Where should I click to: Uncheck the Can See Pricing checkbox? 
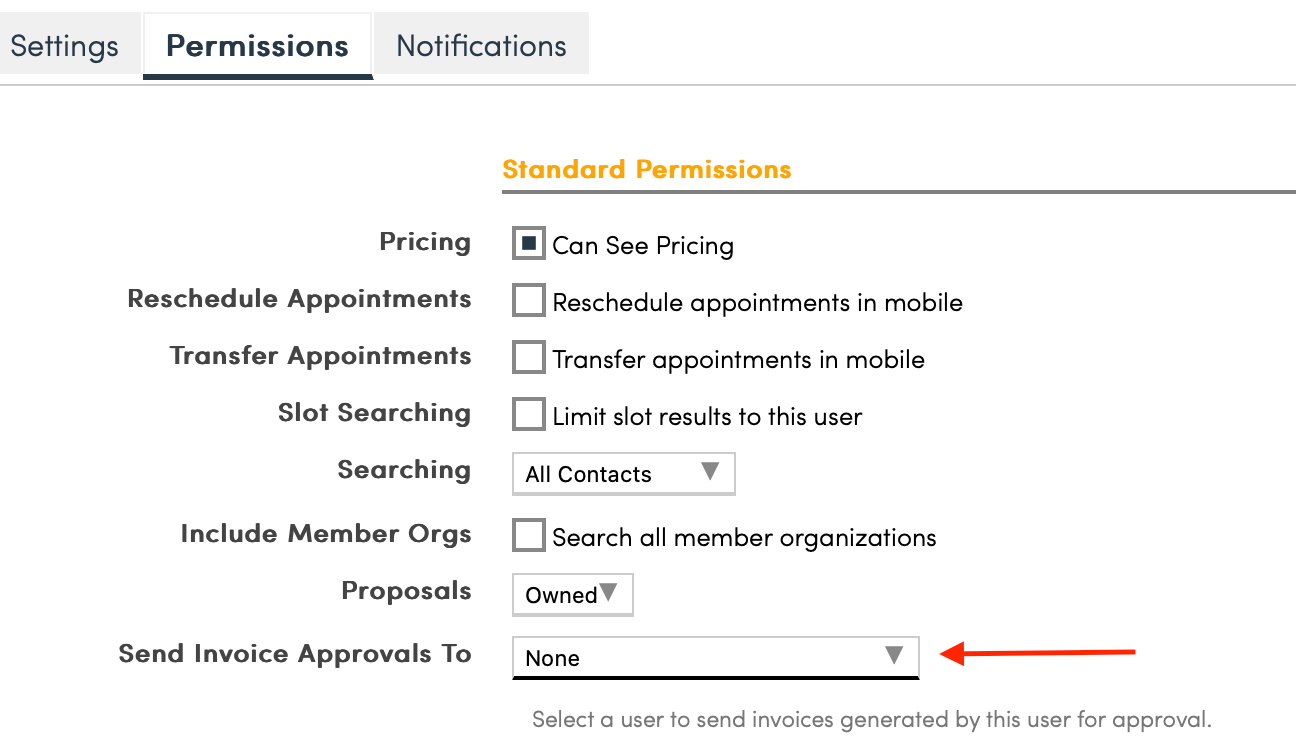tap(529, 244)
